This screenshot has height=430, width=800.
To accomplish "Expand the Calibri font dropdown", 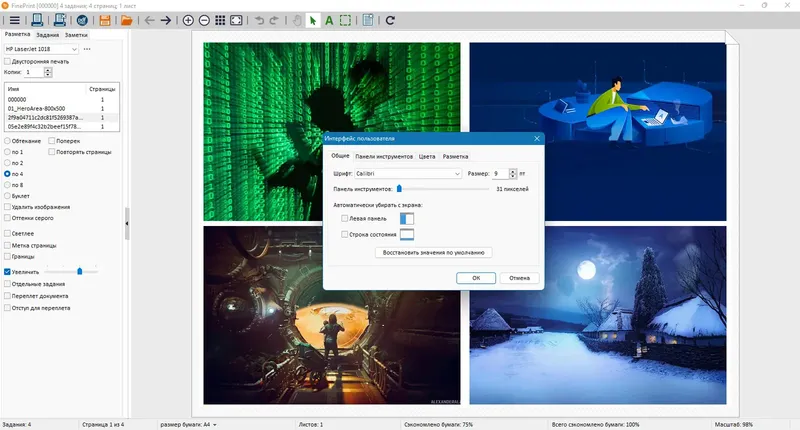I will (x=408, y=173).
